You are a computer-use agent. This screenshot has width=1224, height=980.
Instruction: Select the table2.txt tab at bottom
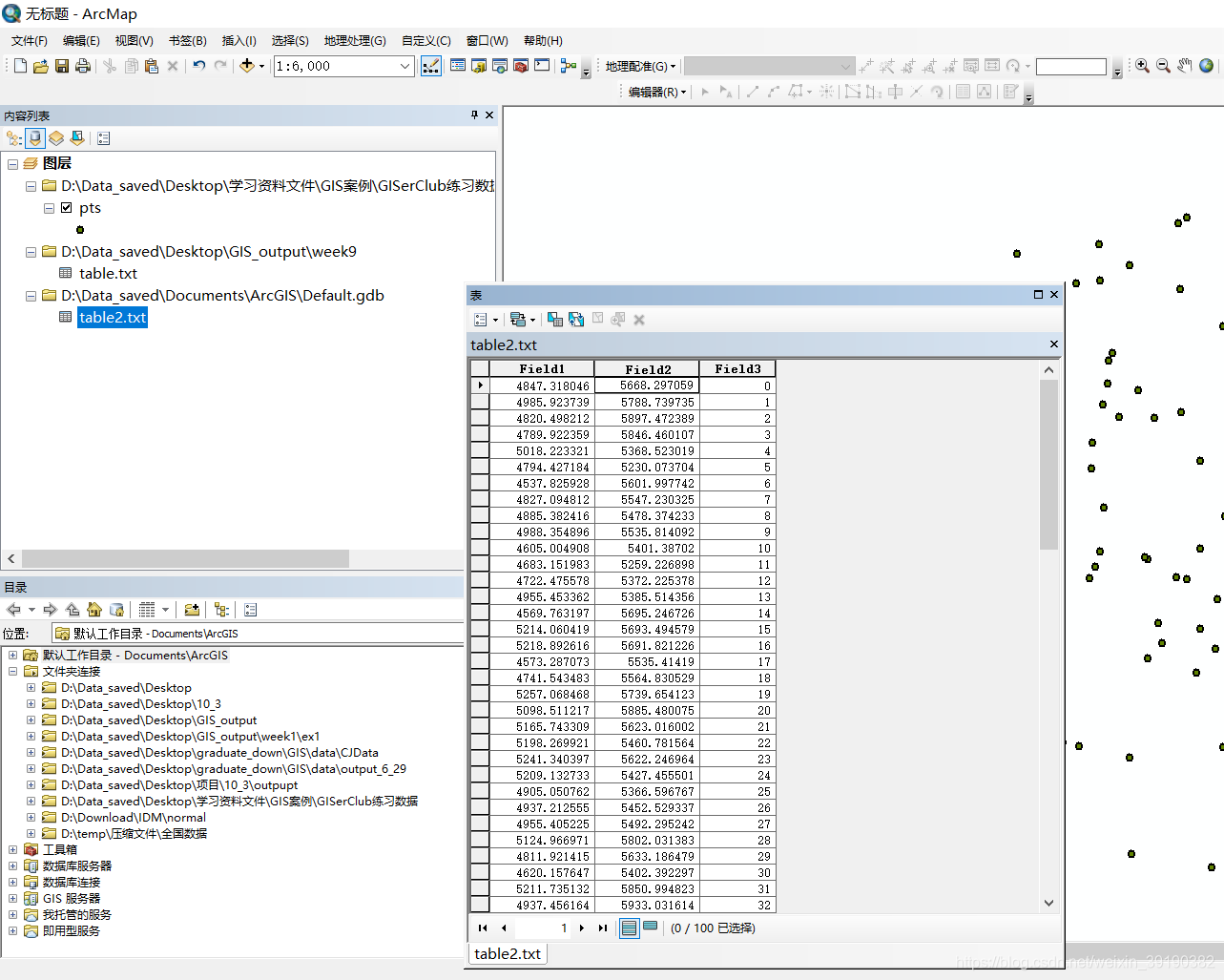pos(508,953)
